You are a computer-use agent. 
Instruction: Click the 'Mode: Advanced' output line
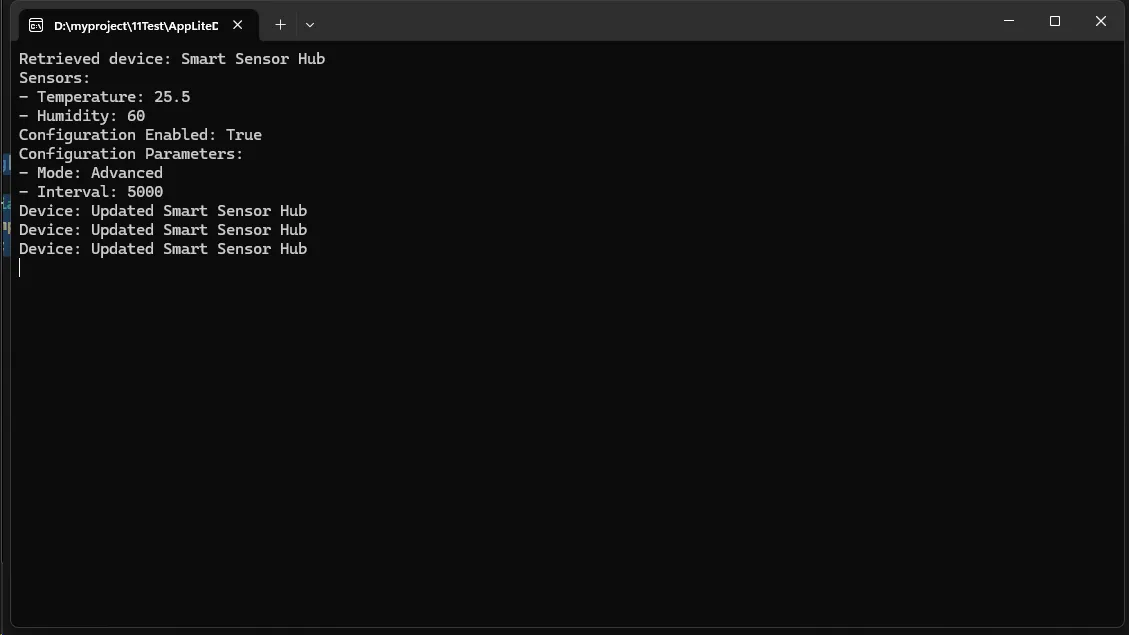tap(91, 173)
